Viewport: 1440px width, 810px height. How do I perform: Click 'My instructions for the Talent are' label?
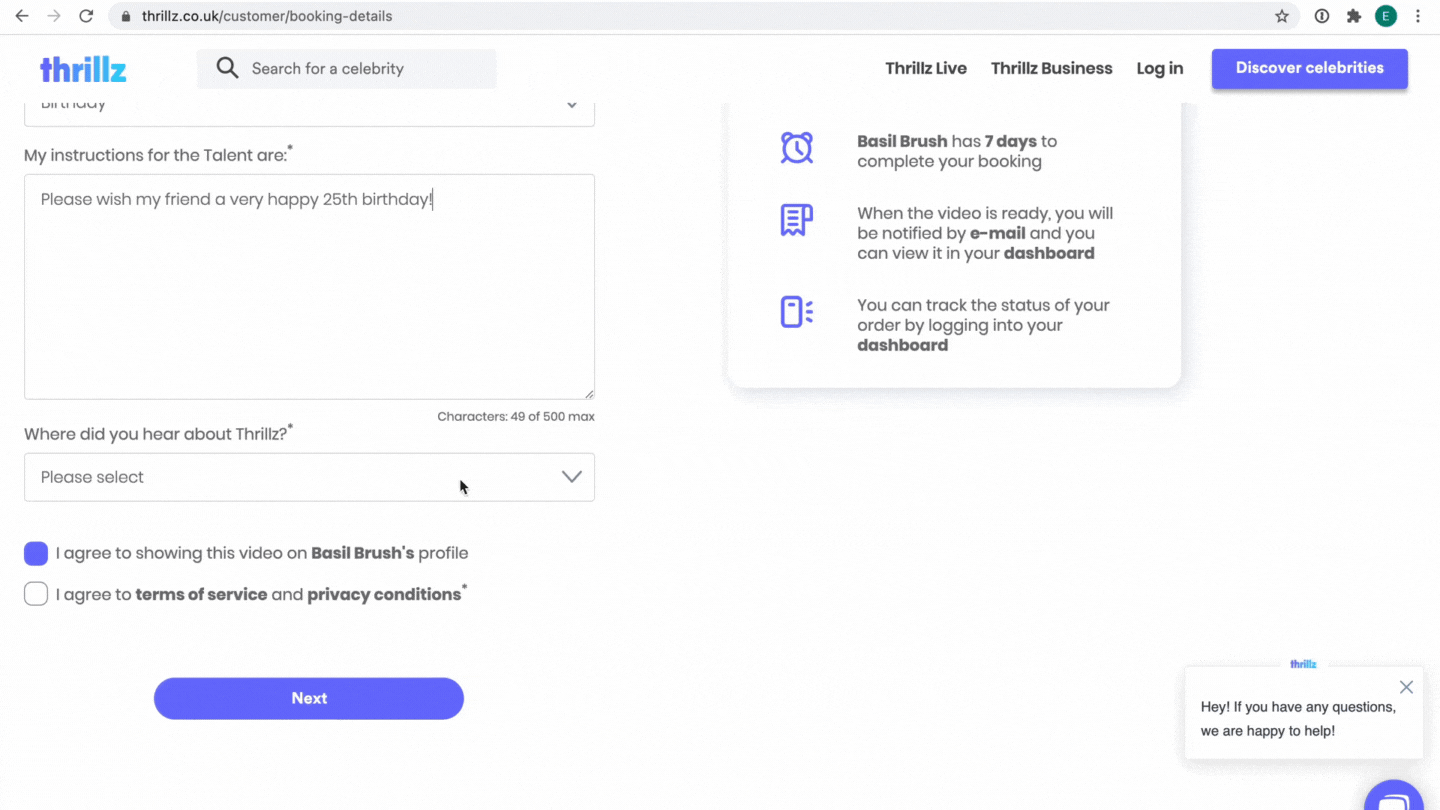[x=158, y=155]
